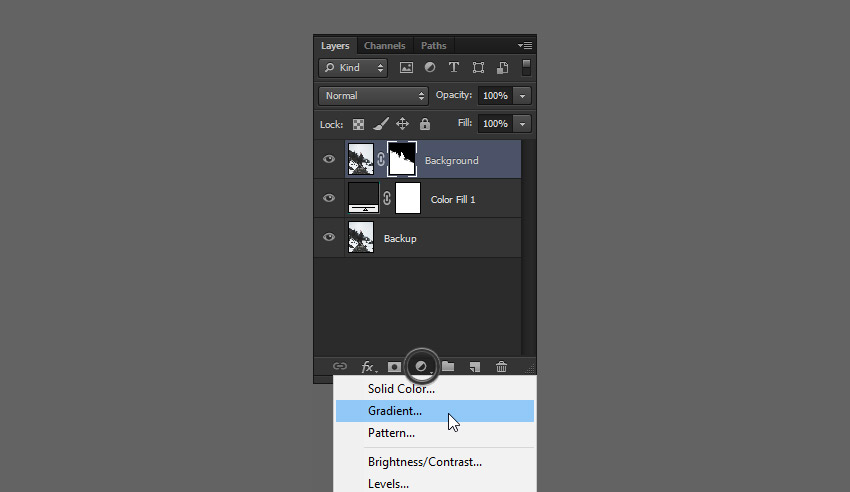Select the Color Fill 1 white mask thumbnail

[x=408, y=198]
